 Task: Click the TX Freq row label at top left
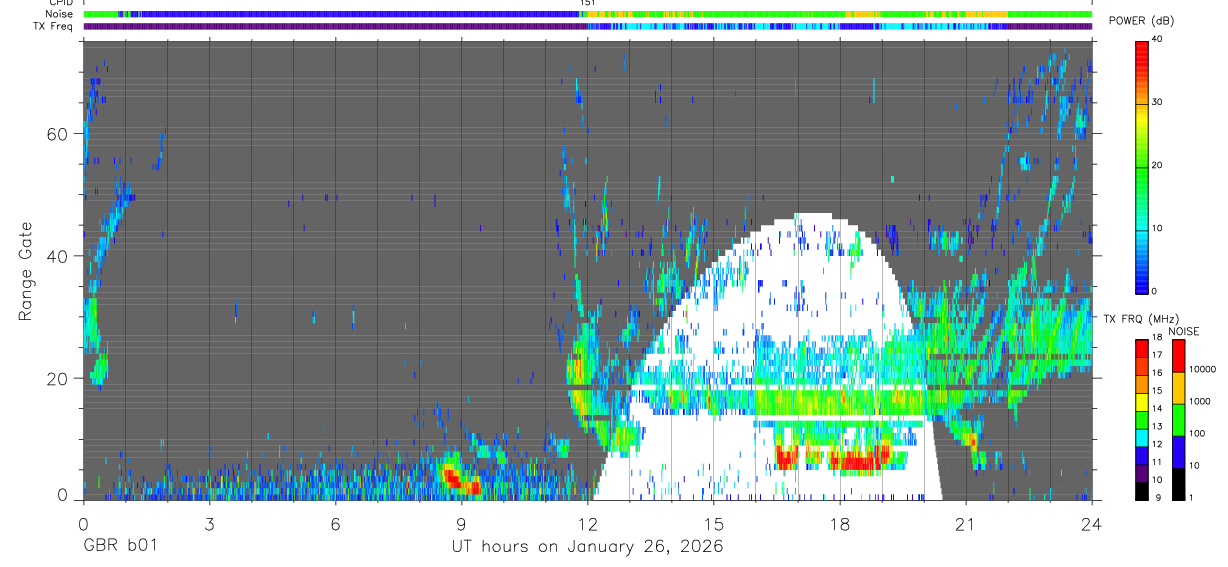tap(54, 26)
